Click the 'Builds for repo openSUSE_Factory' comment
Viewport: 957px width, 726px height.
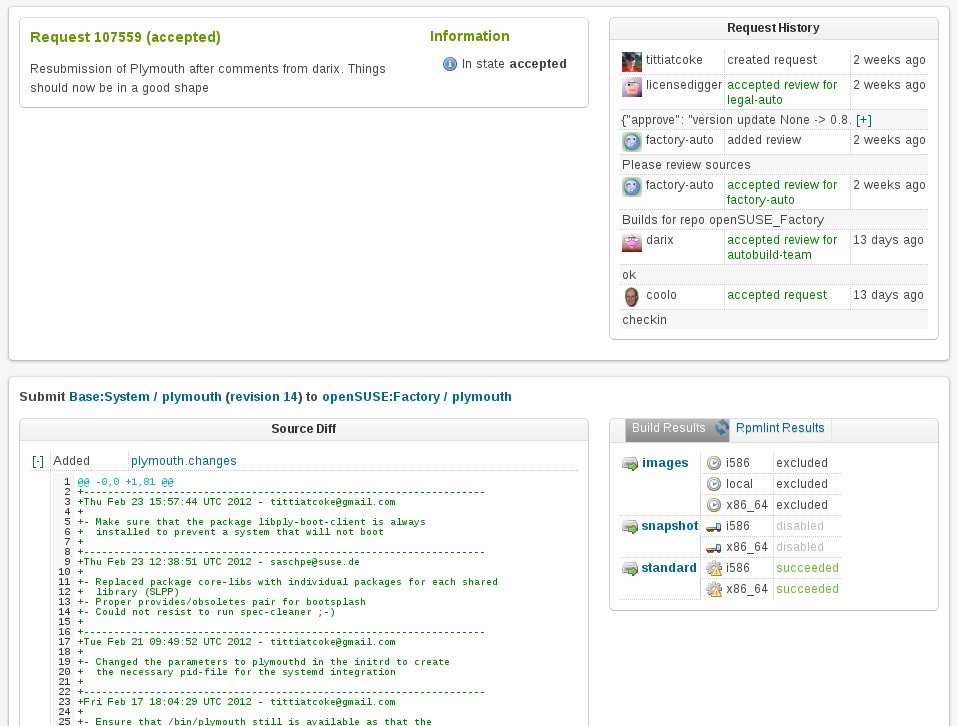pos(723,220)
